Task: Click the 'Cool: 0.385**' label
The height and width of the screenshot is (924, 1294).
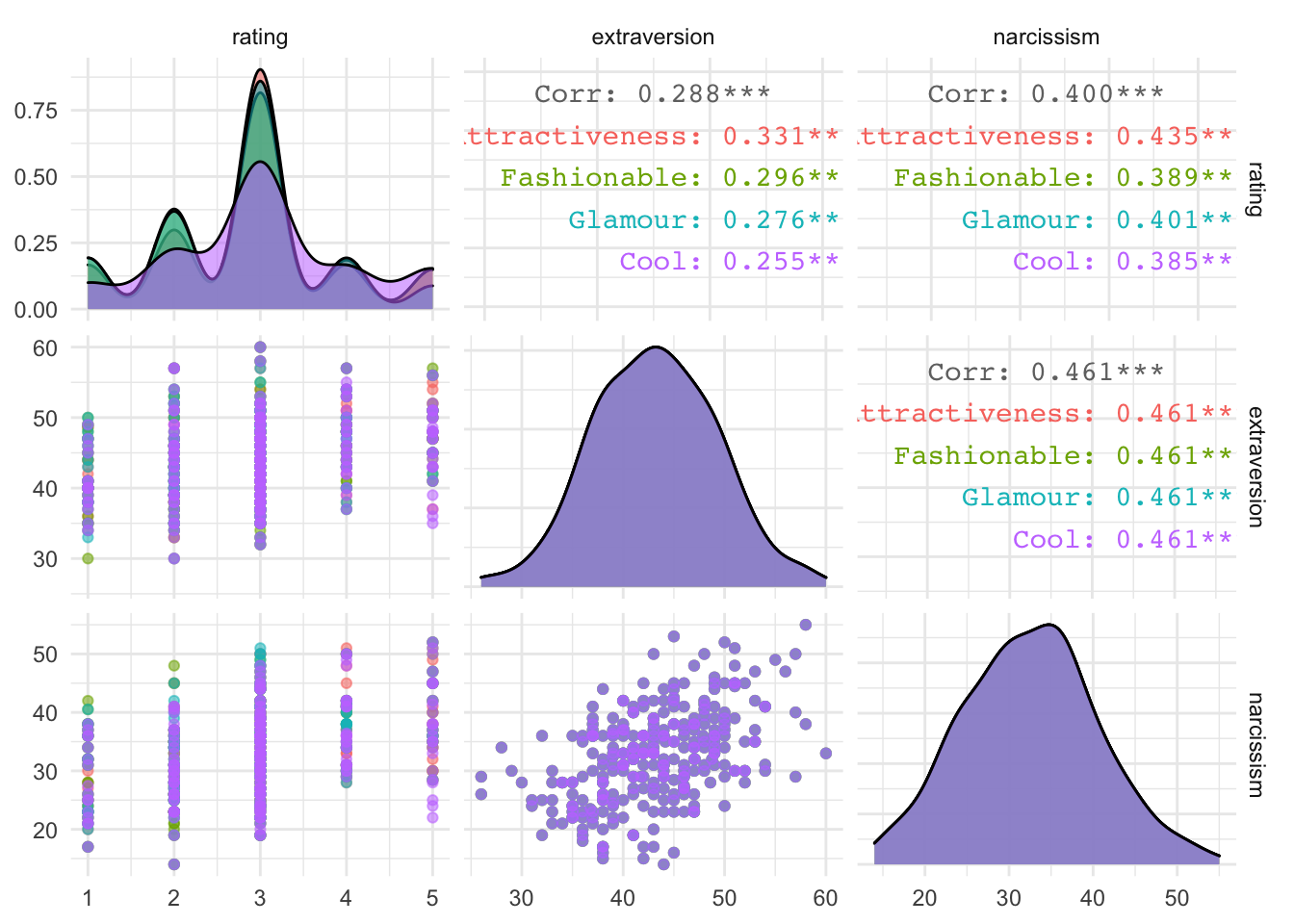Action: (1123, 262)
